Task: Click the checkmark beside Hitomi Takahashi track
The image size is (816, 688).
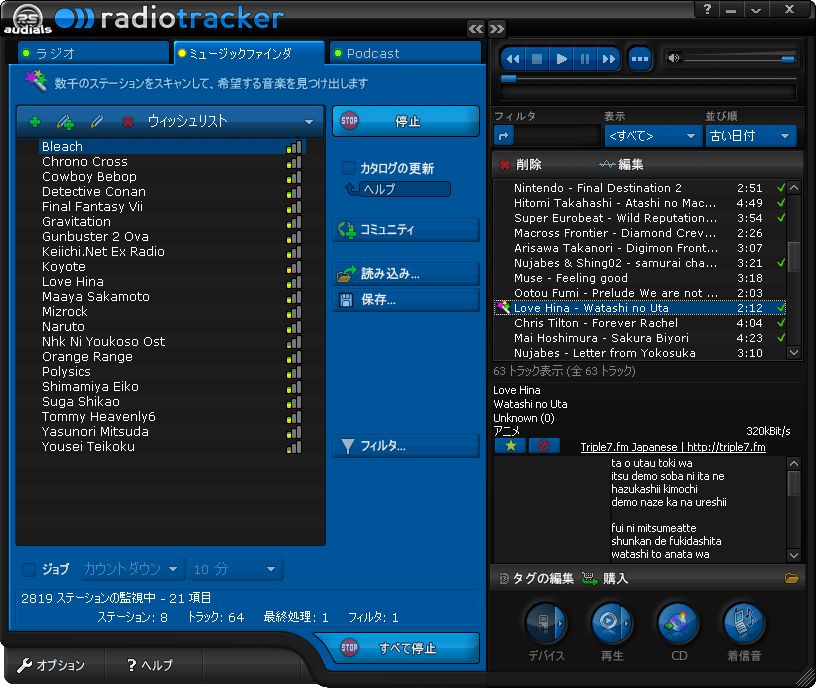Action: pyautogui.click(x=781, y=203)
